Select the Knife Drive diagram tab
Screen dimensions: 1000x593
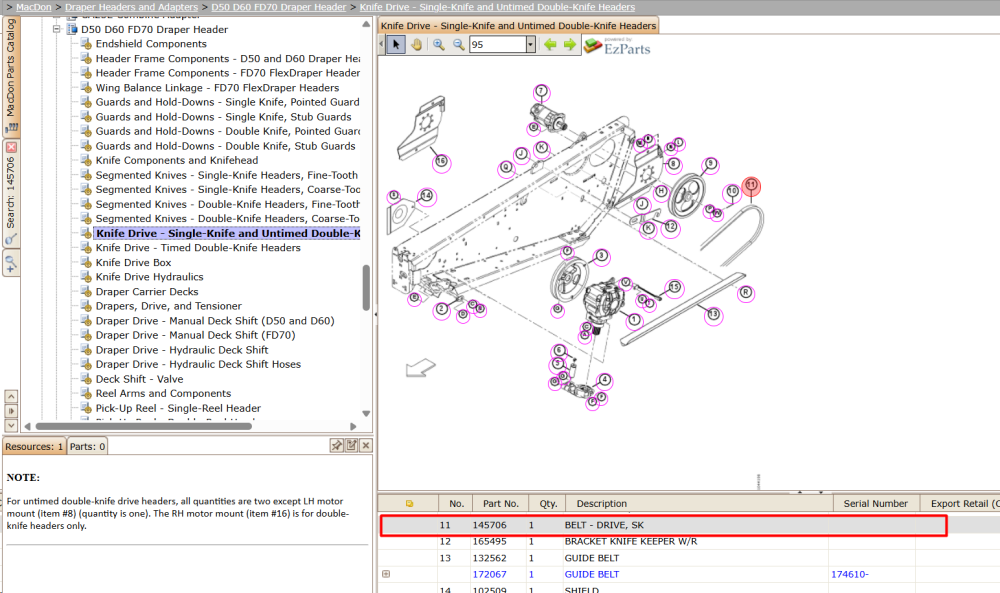(518, 26)
